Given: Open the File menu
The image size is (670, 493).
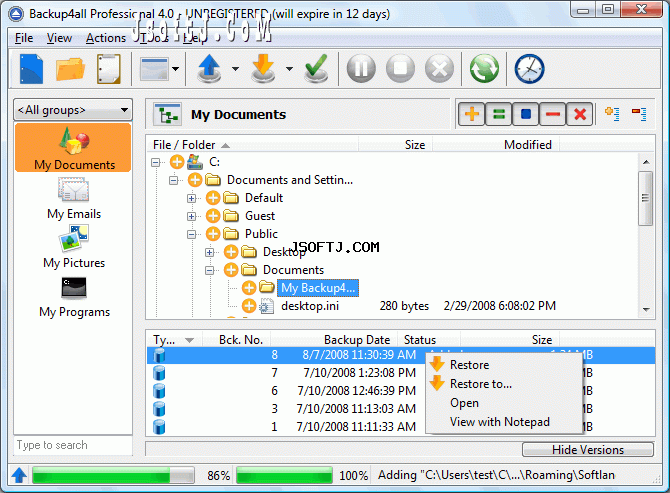Looking at the screenshot, I should pos(24,38).
